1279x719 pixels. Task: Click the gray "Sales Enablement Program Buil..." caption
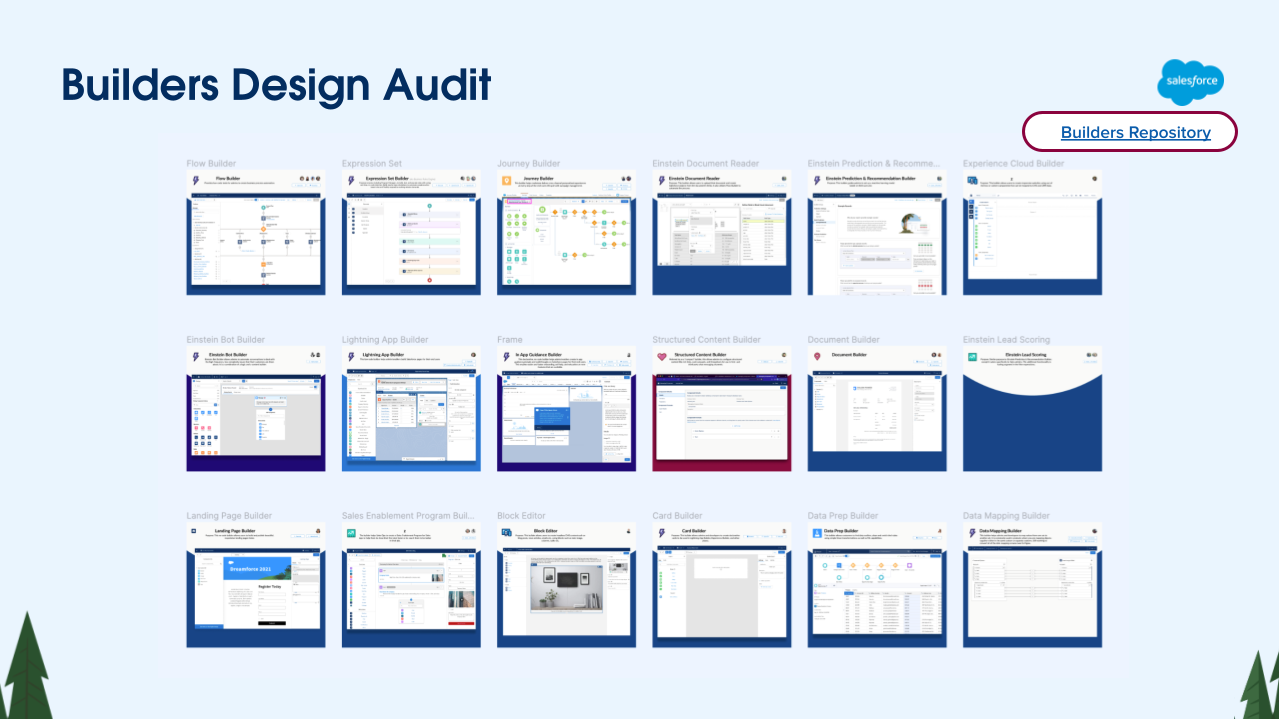[x=408, y=516]
